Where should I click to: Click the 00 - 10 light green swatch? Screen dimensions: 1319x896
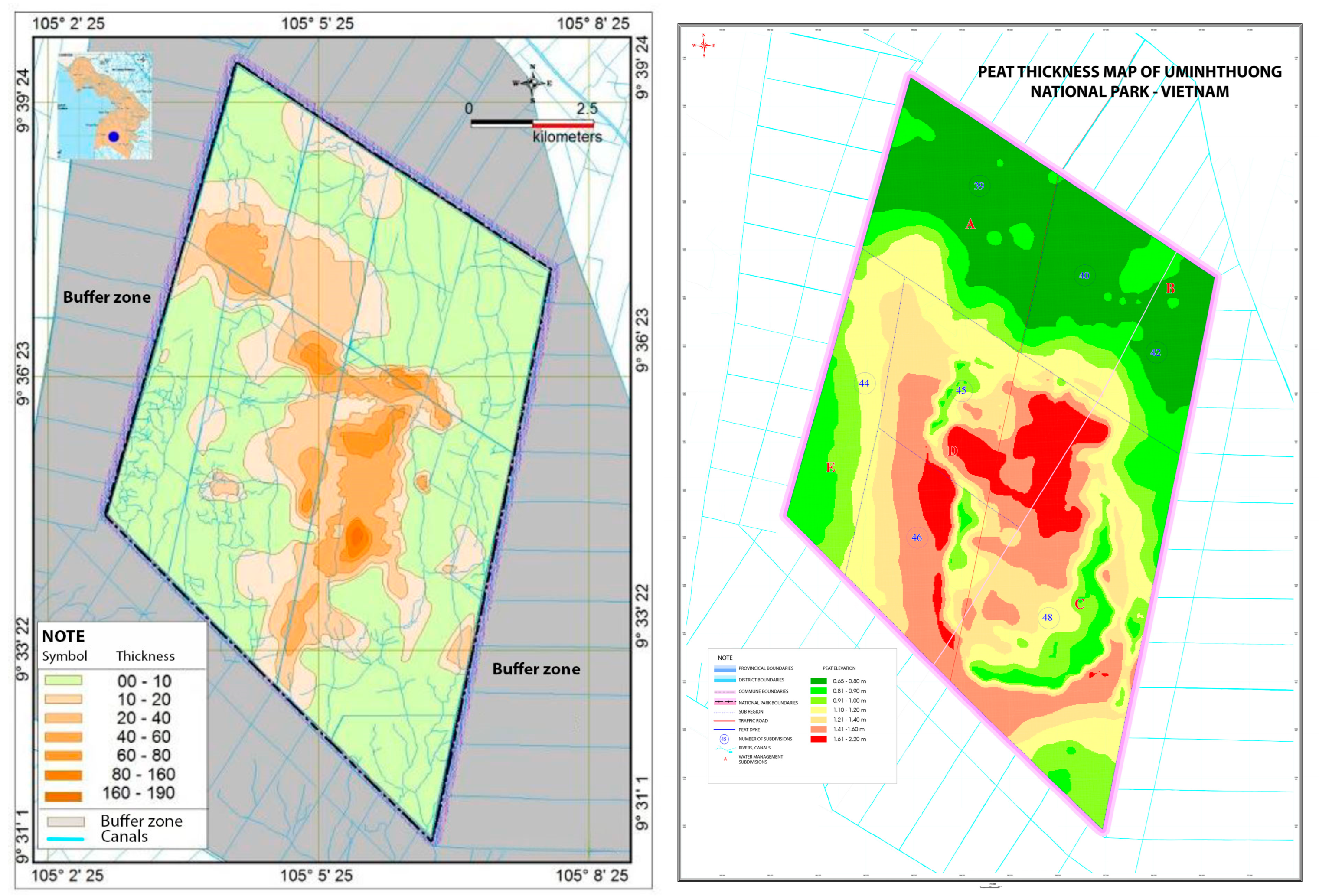pos(64,681)
